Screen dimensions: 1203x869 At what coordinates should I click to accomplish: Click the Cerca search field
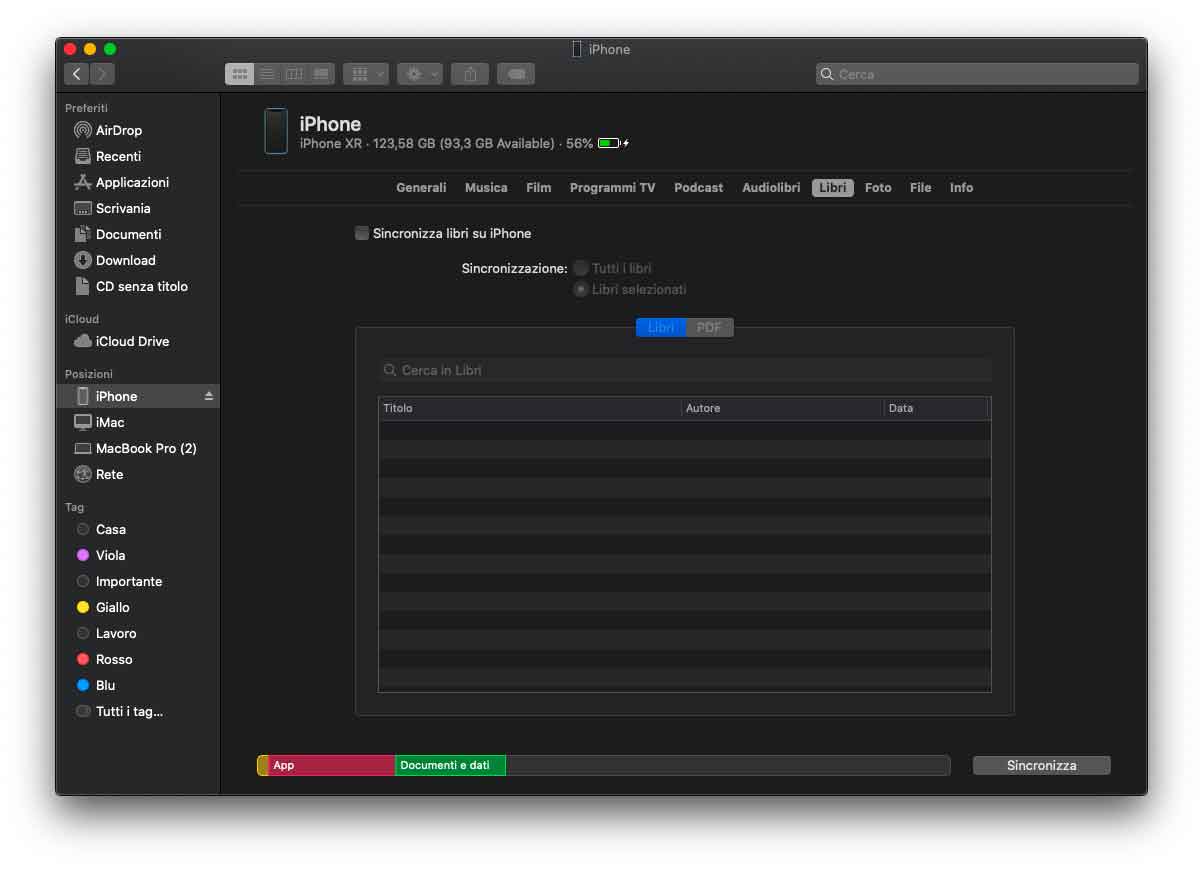pyautogui.click(x=977, y=74)
